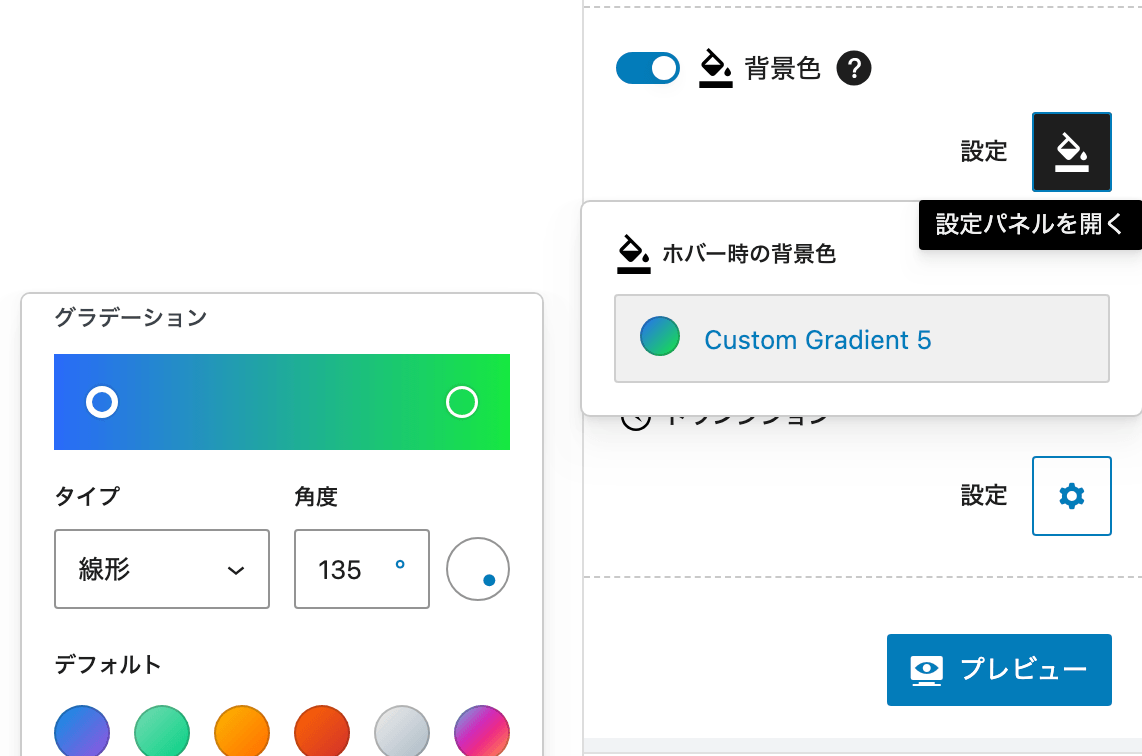
Task: Click the 135 angle input field
Action: pyautogui.click(x=361, y=569)
